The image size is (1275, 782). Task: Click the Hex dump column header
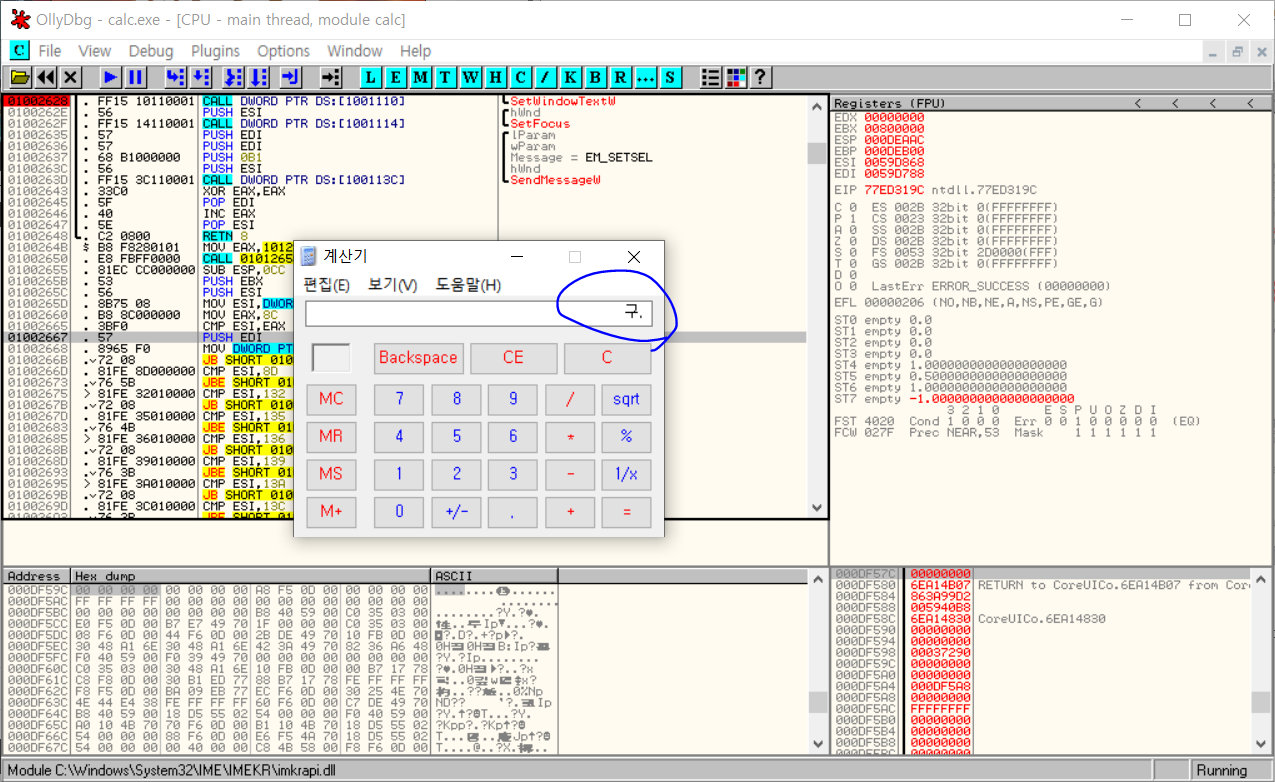(251, 577)
